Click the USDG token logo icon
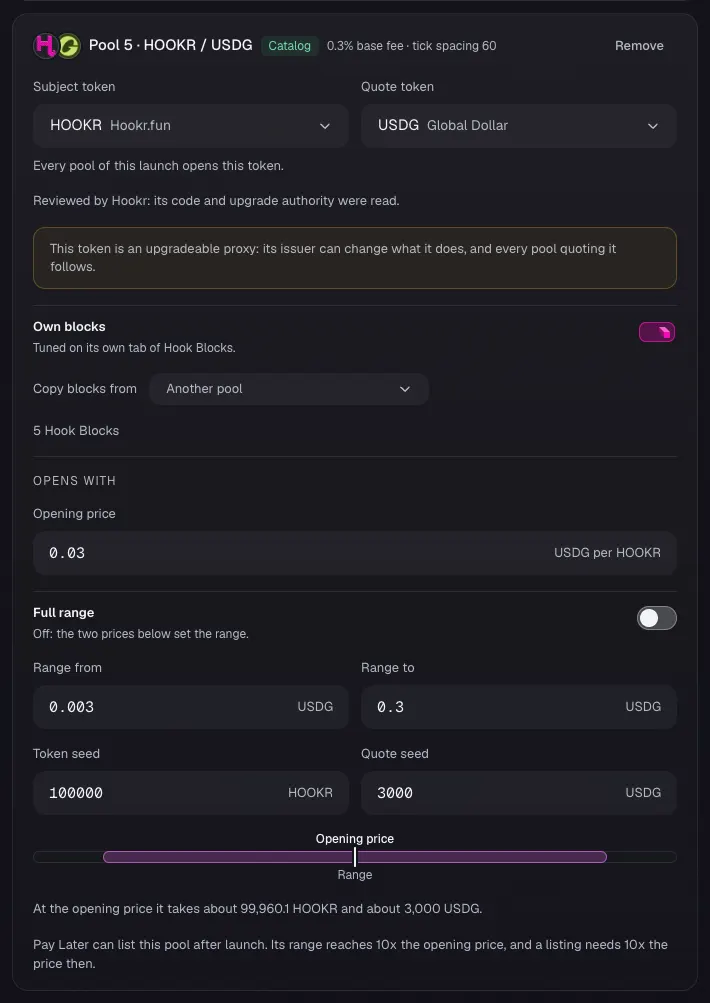The width and height of the screenshot is (710, 1003). pos(69,46)
